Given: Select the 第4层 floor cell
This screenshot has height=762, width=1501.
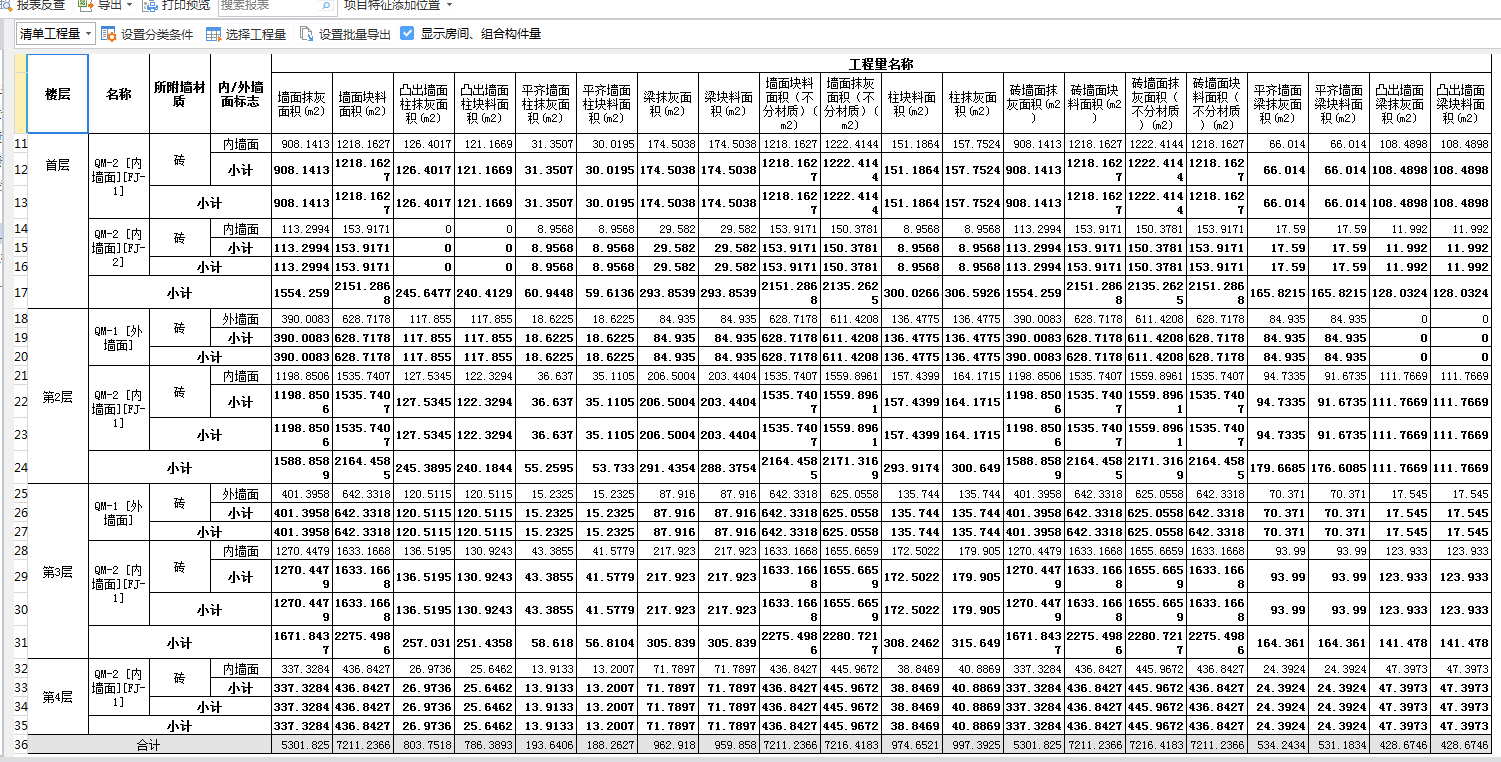Looking at the screenshot, I should click(58, 697).
